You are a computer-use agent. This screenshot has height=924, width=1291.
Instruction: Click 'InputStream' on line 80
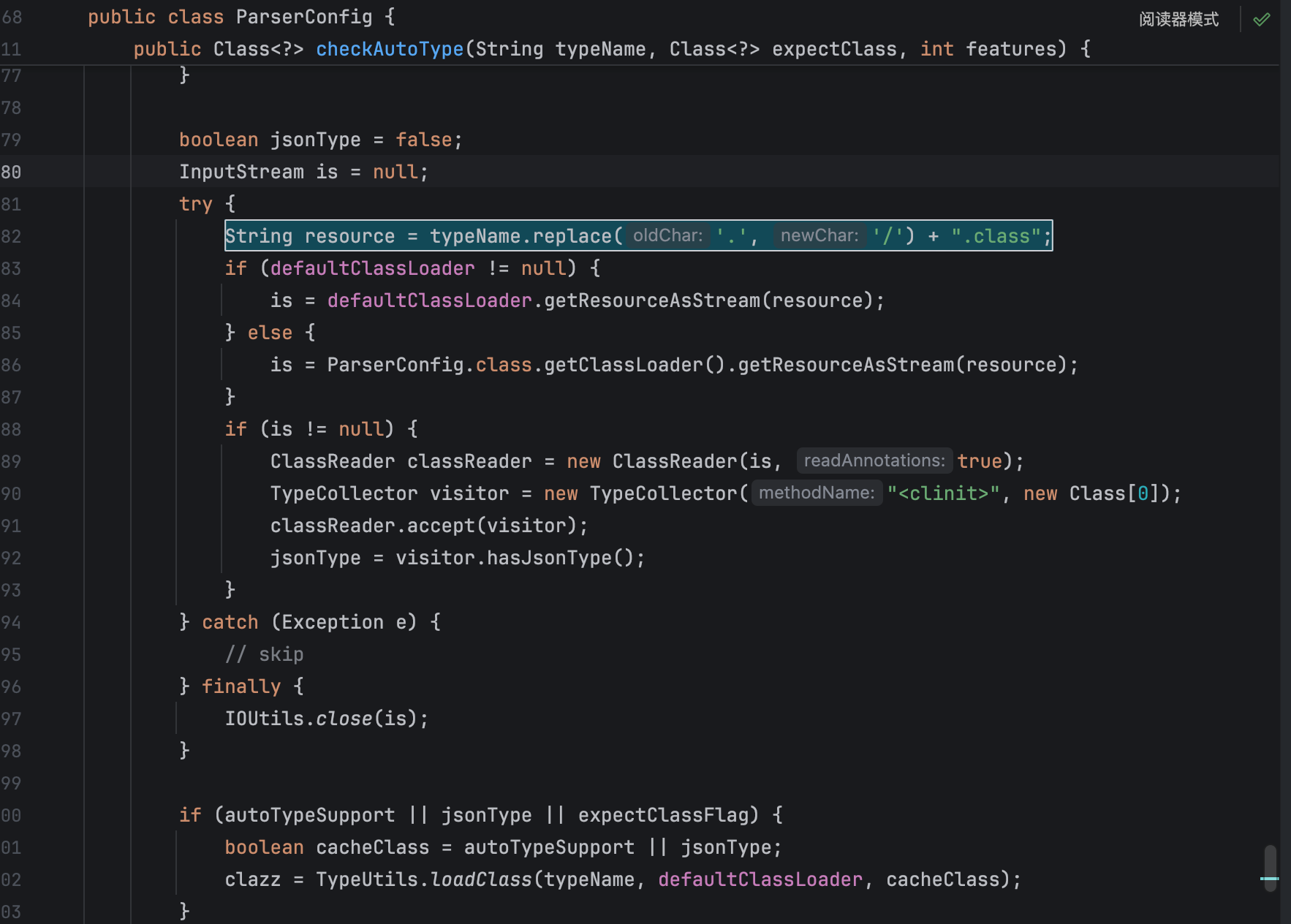241,172
